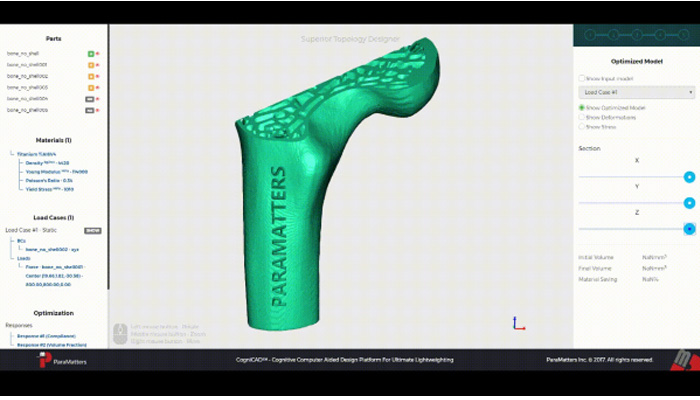Viewport: 700px width, 400px height.
Task: Select Show Optimized Model radio button
Action: pyautogui.click(x=581, y=108)
